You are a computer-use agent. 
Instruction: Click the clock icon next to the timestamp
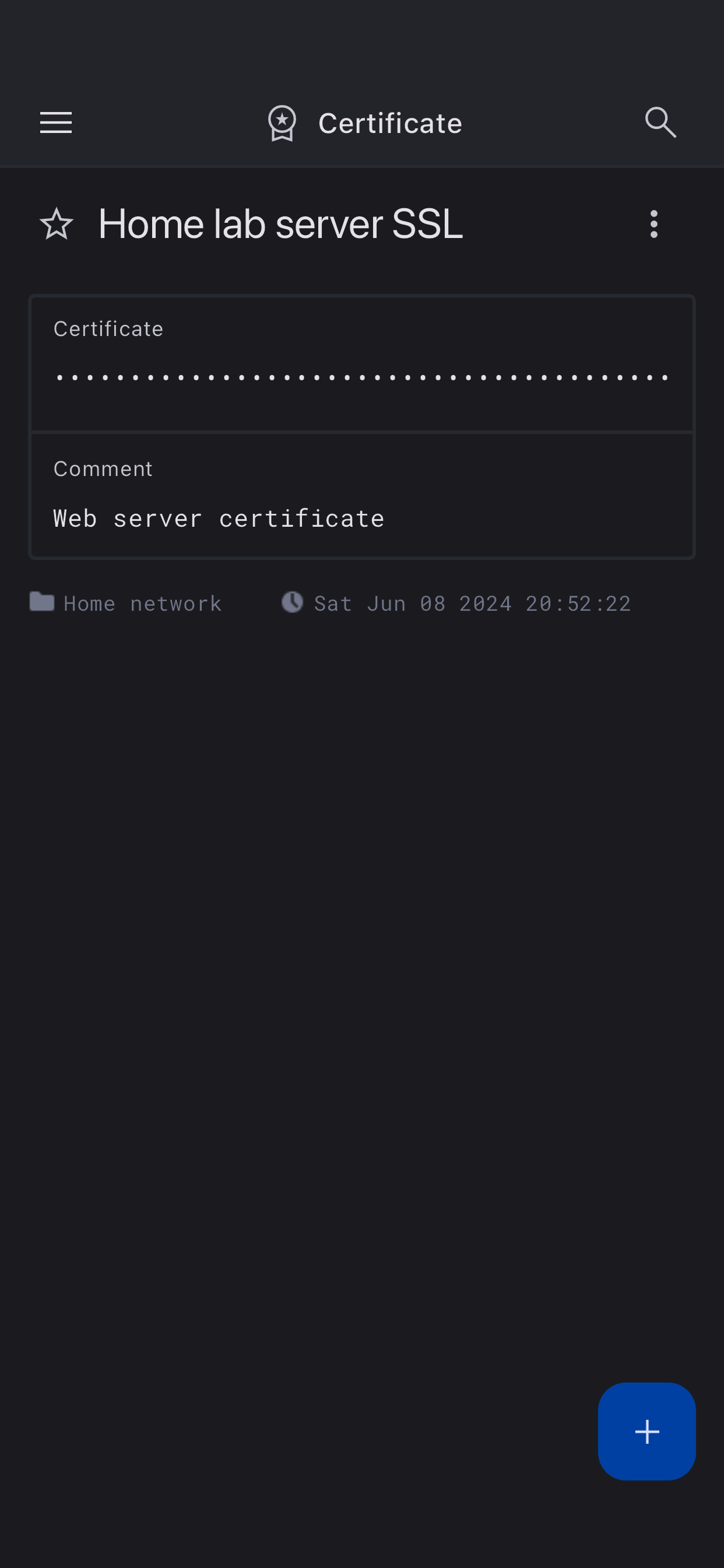pos(292,602)
